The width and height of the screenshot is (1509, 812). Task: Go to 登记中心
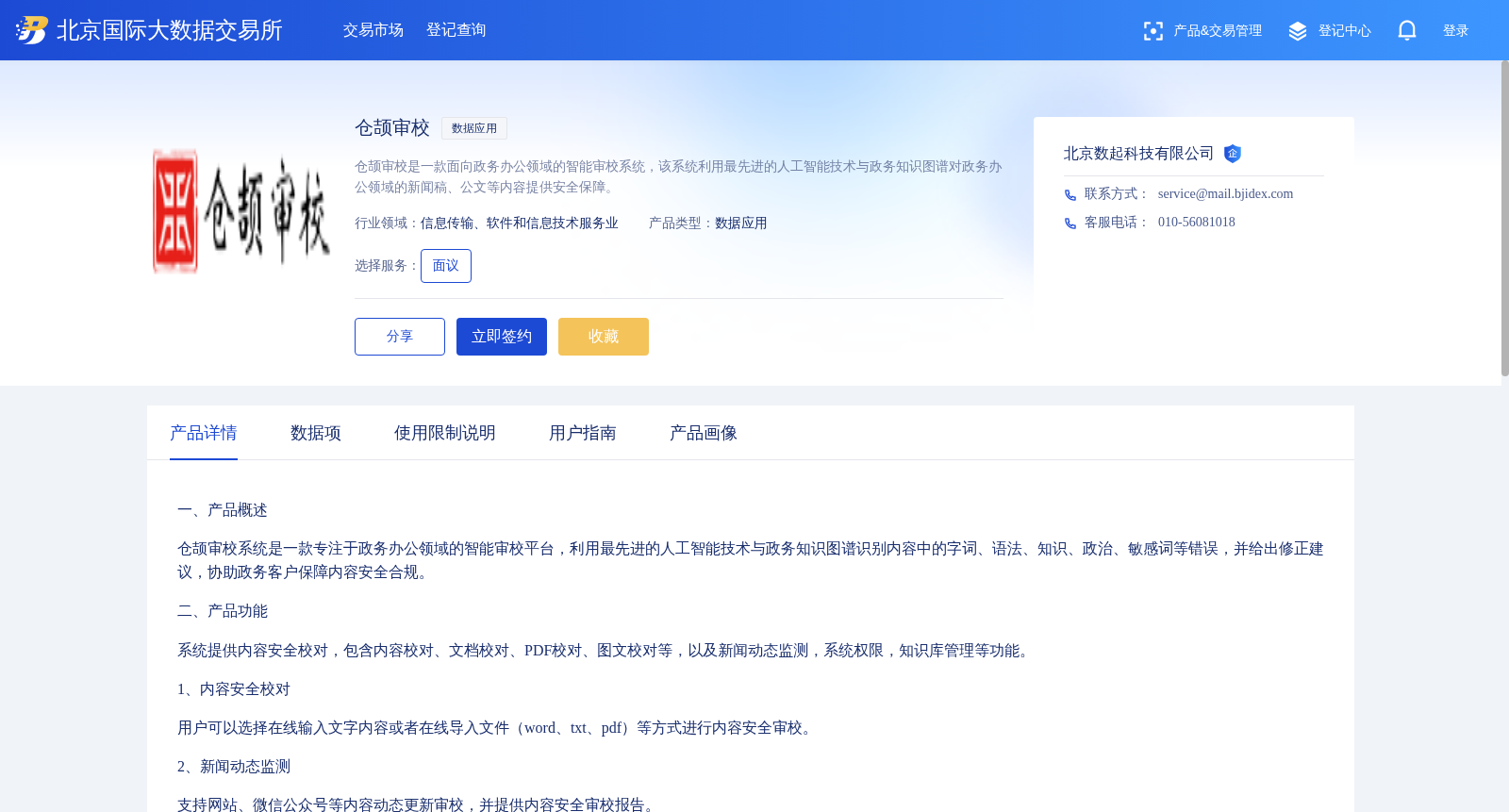(1345, 31)
